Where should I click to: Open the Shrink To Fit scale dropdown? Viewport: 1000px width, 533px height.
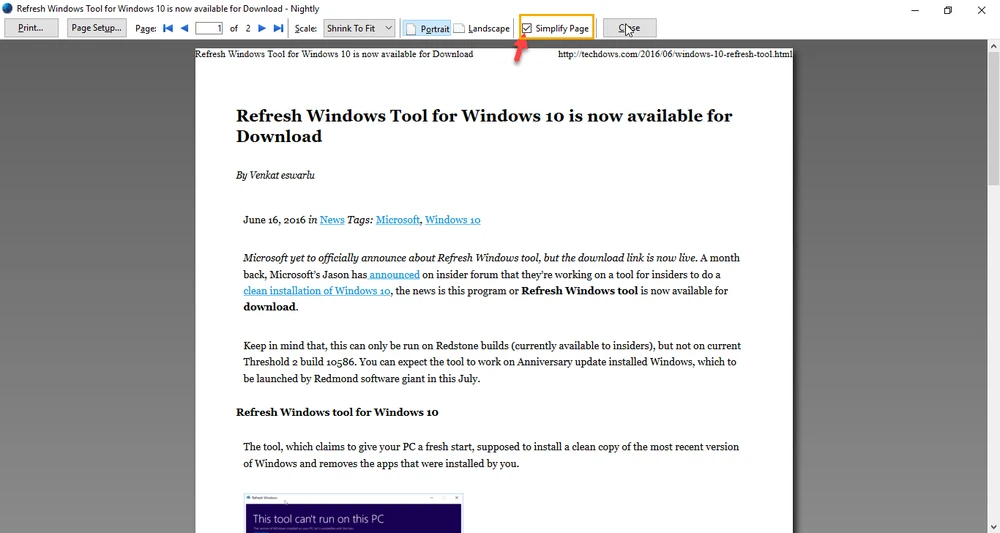pos(359,28)
